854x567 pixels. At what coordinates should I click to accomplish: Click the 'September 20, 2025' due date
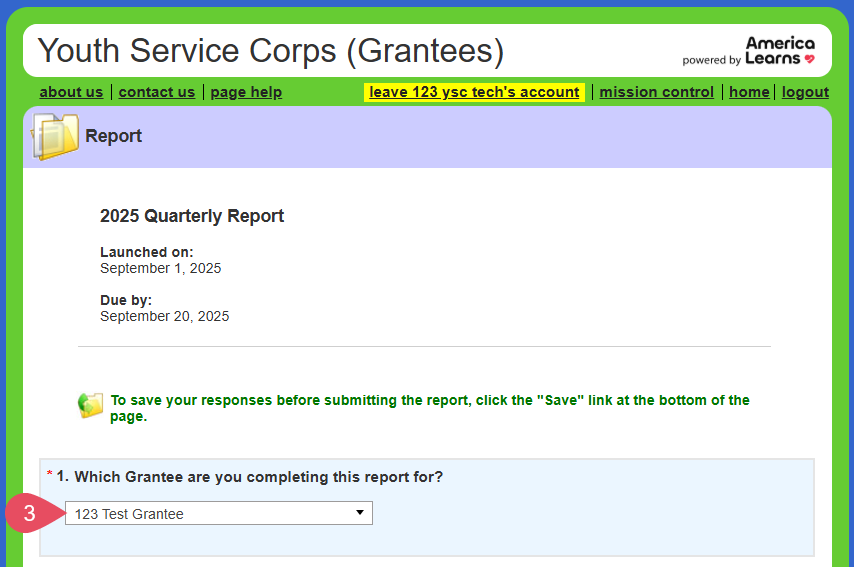[x=164, y=316]
